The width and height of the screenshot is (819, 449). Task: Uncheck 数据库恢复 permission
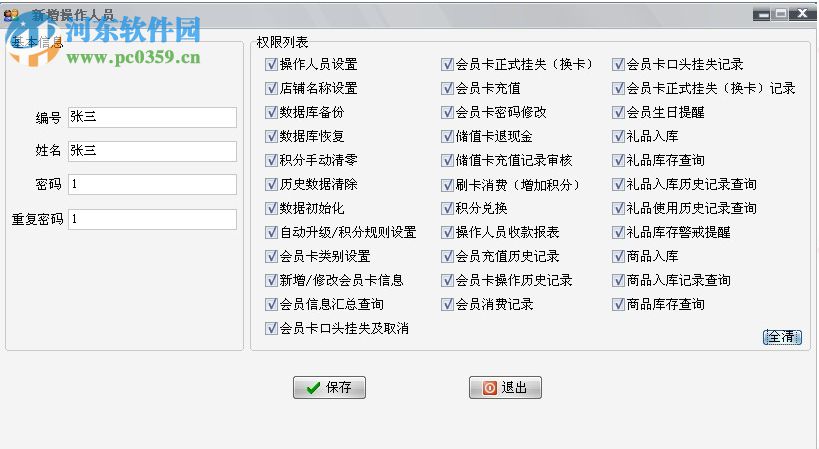pos(271,136)
